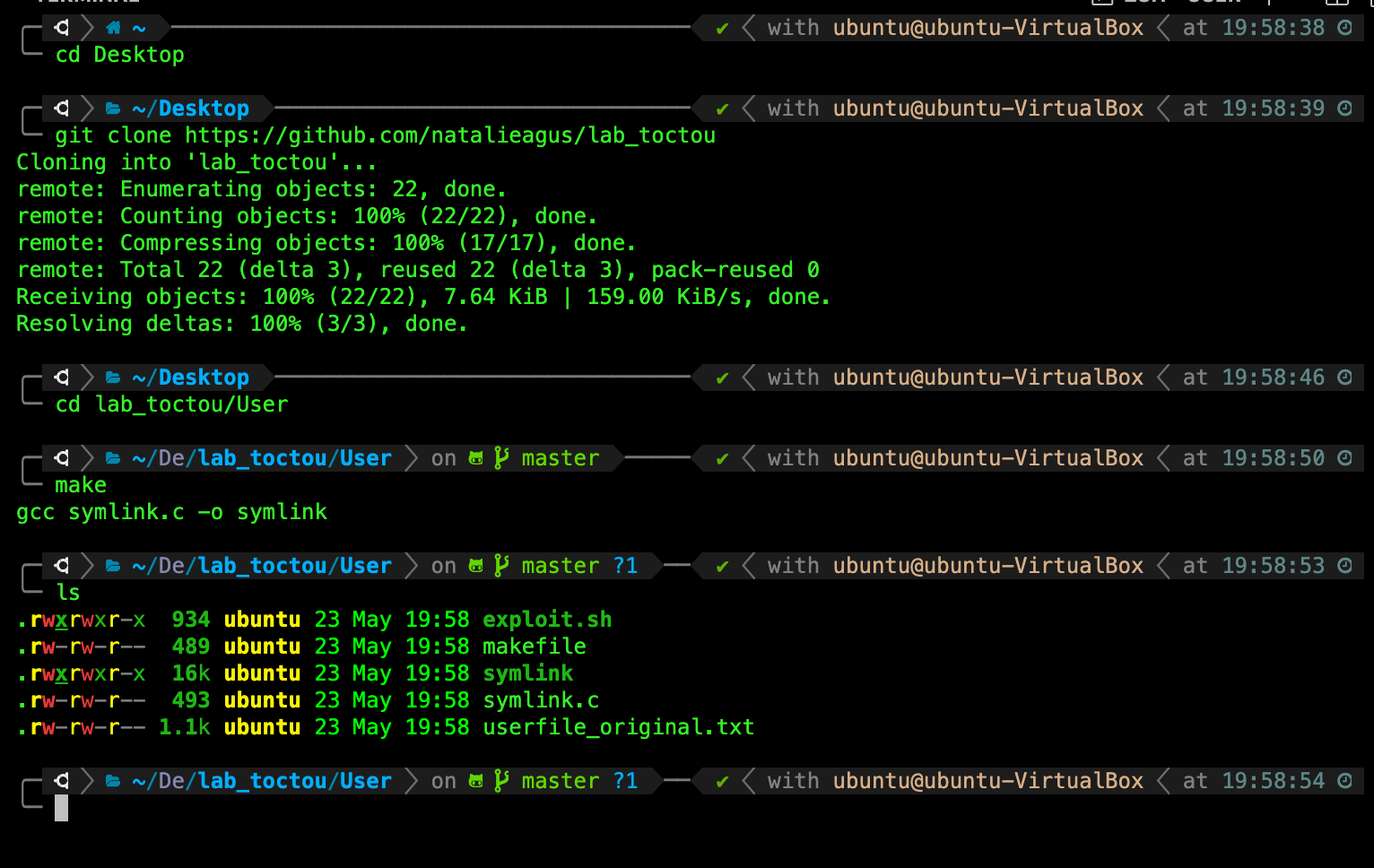Viewport: 1374px width, 868px height.
Task: Click the clock icon beside 19:58:54
Action: [1344, 781]
